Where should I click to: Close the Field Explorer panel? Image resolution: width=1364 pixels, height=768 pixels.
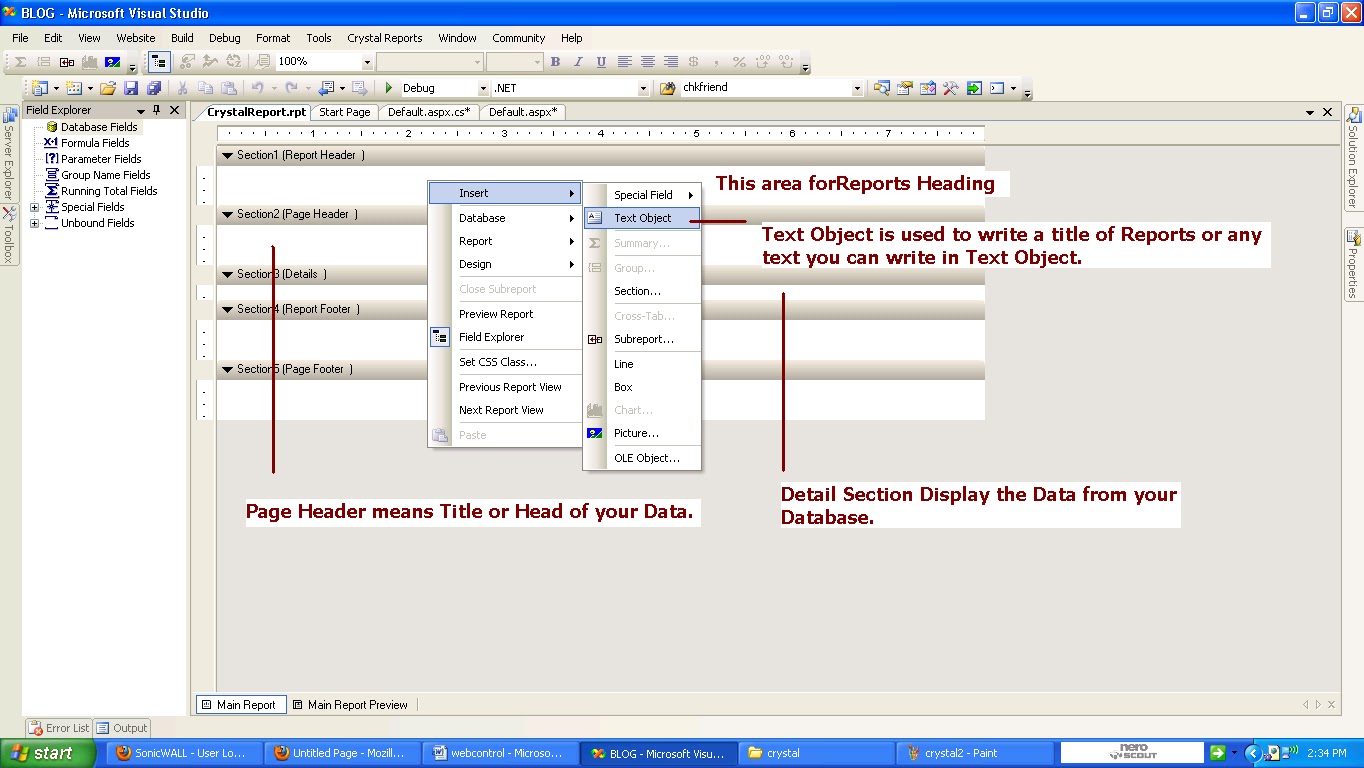[174, 110]
